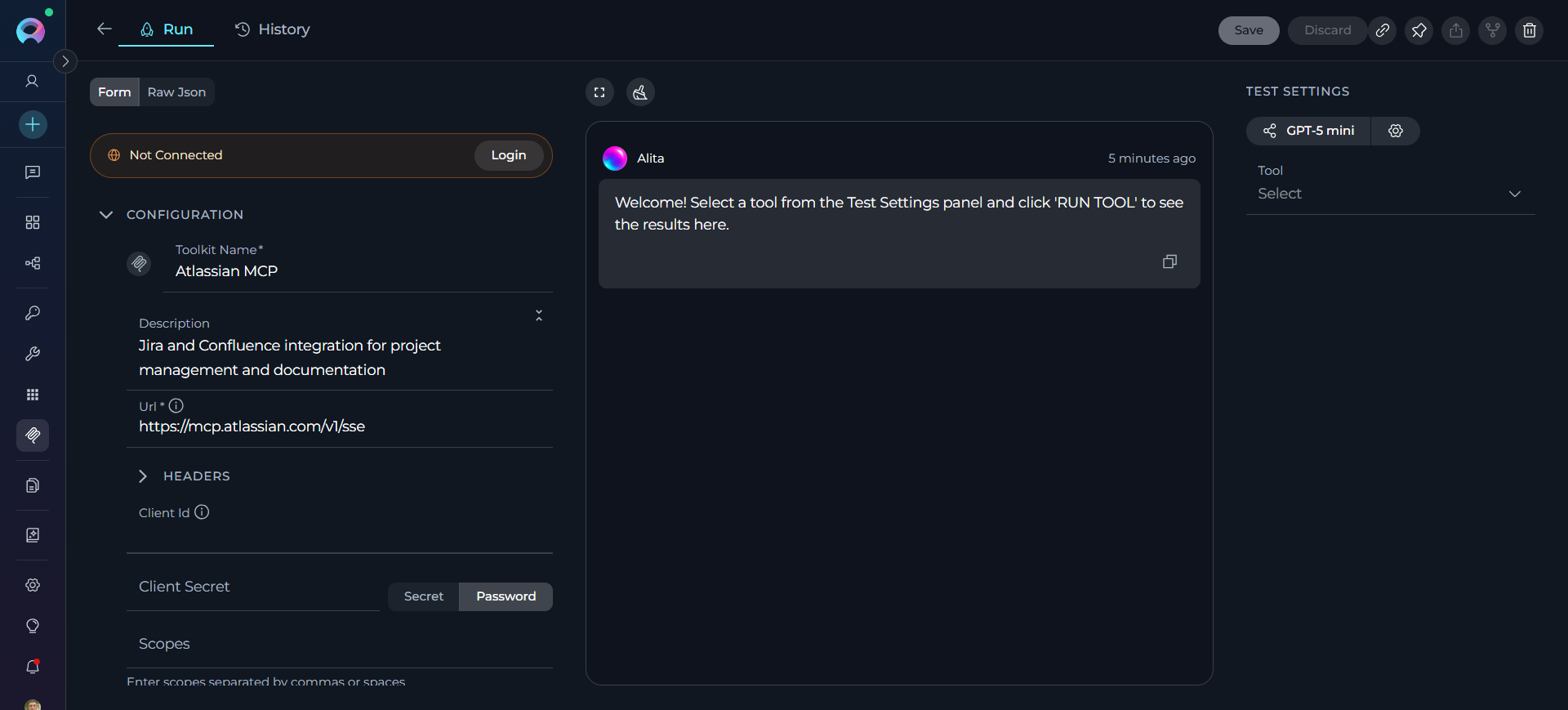The image size is (1568, 710).
Task: Click the trash delete icon
Action: (x=1529, y=30)
